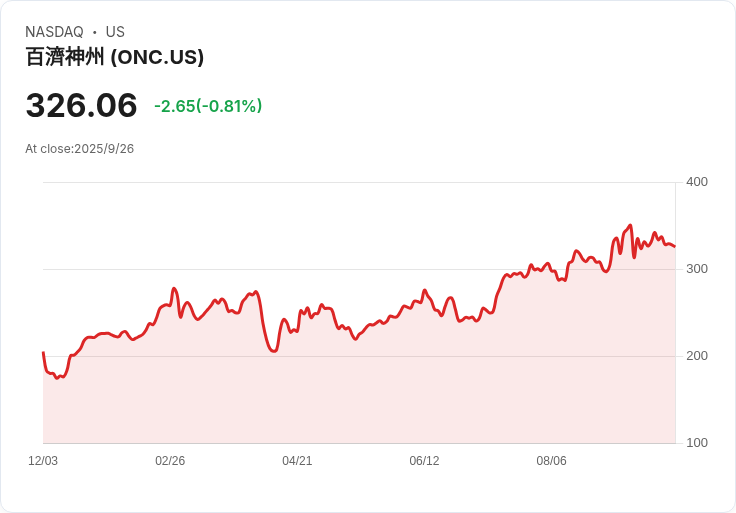Screen dimensions: 736x513
Task: Click the leftmost start of the price line
Action: (x=43, y=352)
